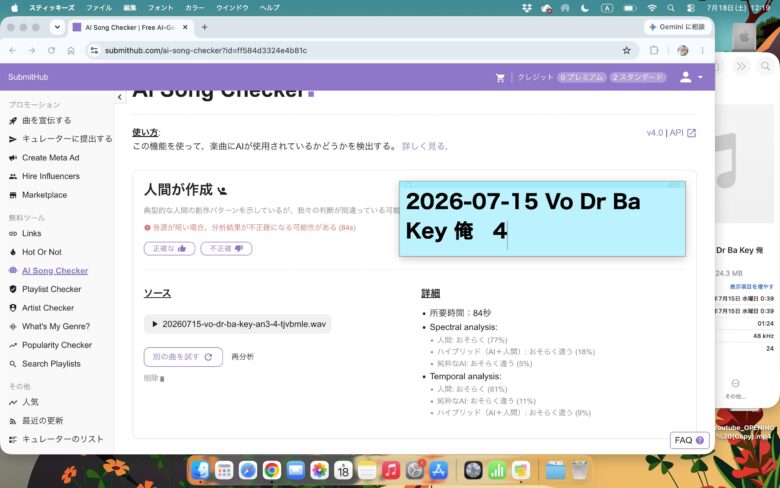780x488 pixels.
Task: Click the 0 プレミアム credits badge
Action: click(582, 77)
